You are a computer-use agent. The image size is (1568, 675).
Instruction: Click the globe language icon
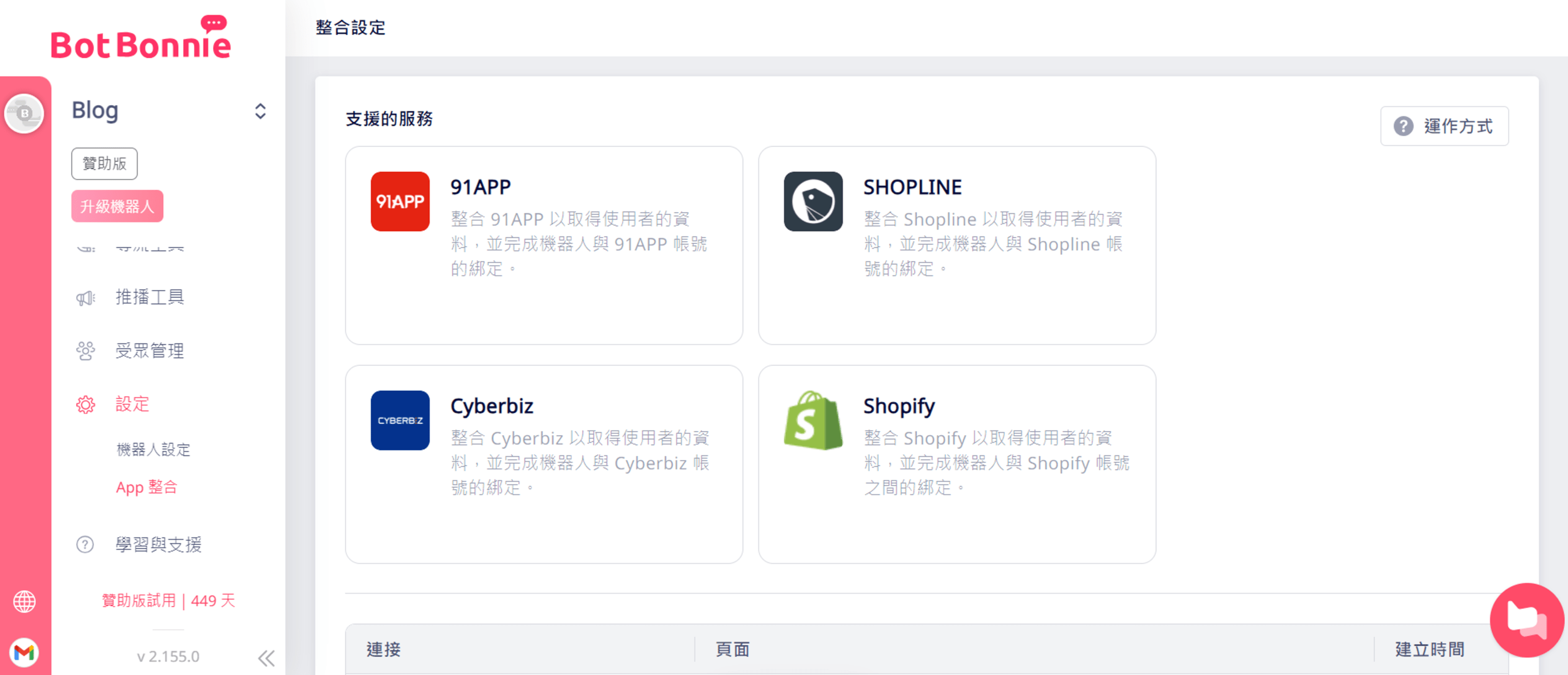click(x=24, y=602)
